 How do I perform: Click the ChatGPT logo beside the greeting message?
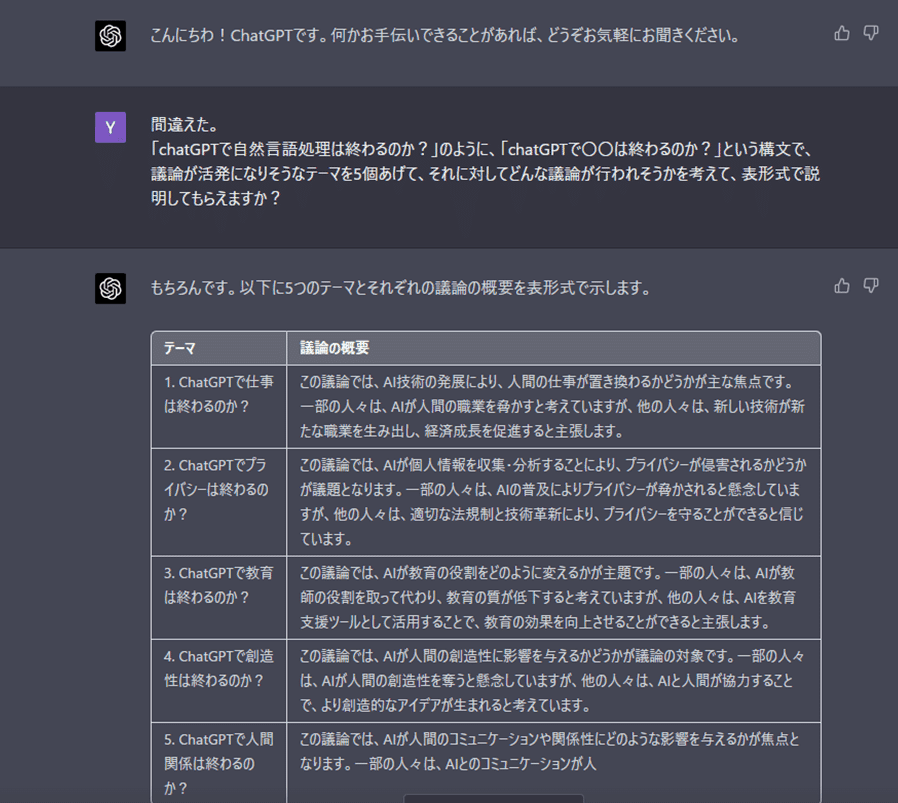(x=111, y=36)
